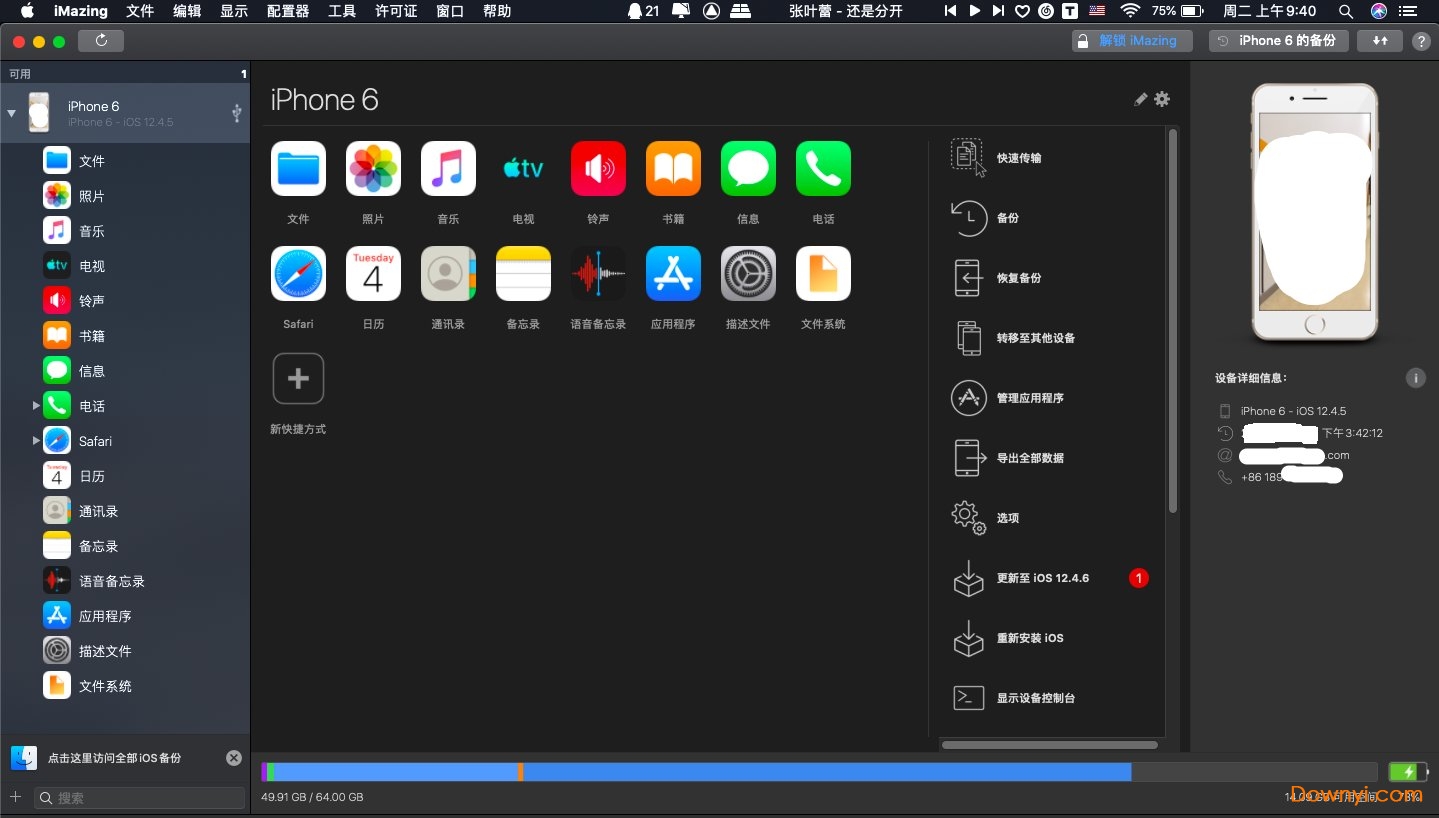Viewport: 1439px width, 818px height.
Task: Click the 搜索 field in the sidebar
Action: click(x=140, y=798)
